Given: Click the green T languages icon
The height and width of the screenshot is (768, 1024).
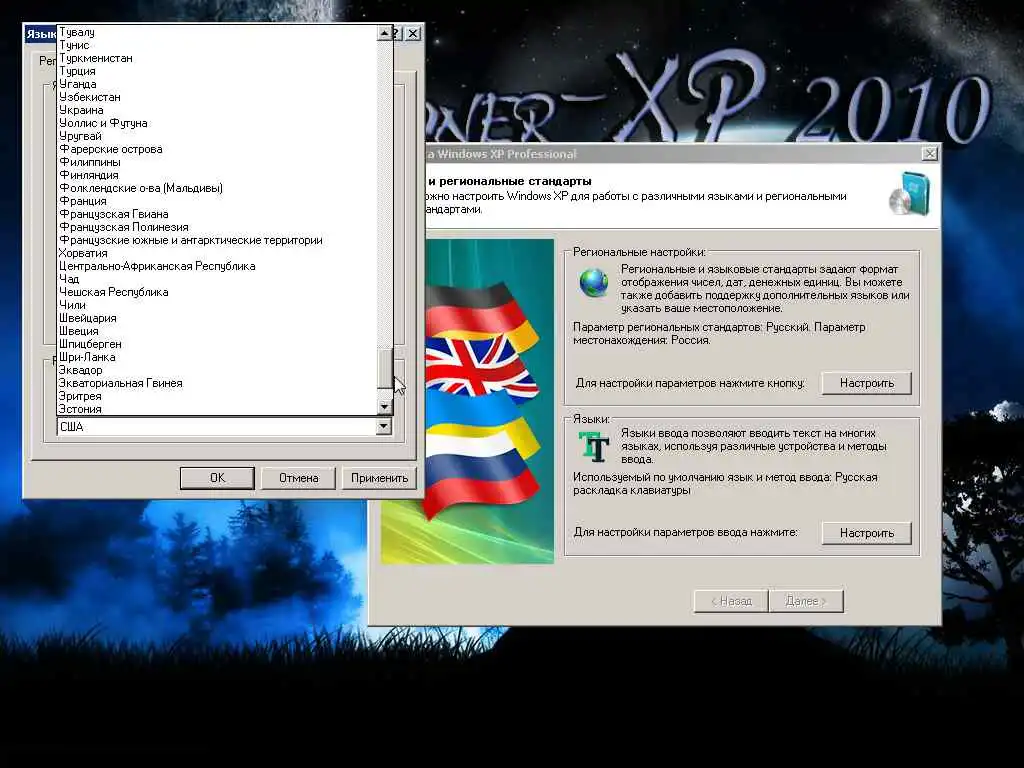Looking at the screenshot, I should 594,447.
